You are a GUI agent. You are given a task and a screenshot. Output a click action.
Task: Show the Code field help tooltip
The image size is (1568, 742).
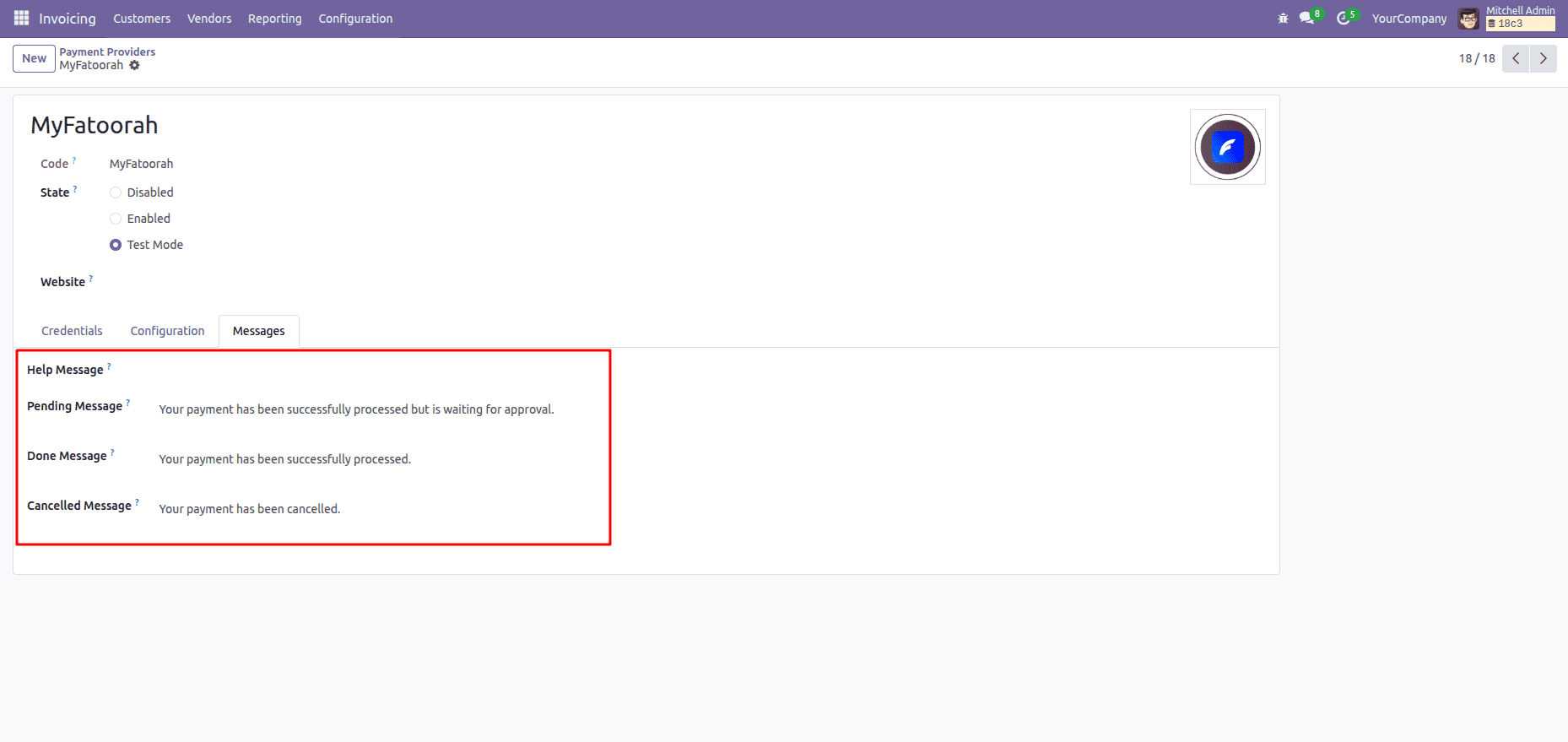[74, 160]
